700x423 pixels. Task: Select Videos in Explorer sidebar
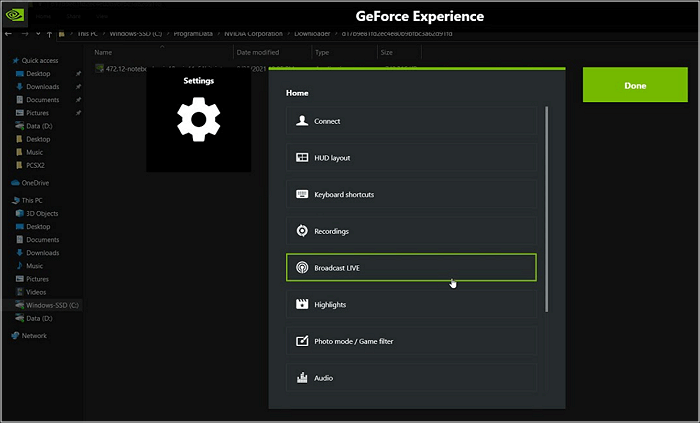click(x=36, y=292)
